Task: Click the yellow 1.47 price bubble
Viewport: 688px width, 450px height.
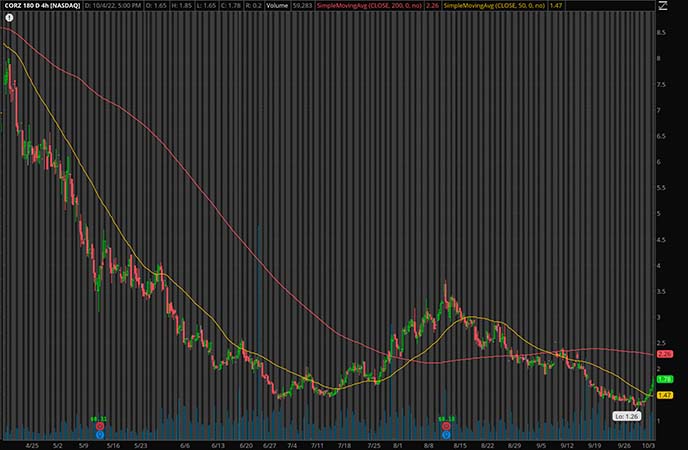Action: (664, 396)
